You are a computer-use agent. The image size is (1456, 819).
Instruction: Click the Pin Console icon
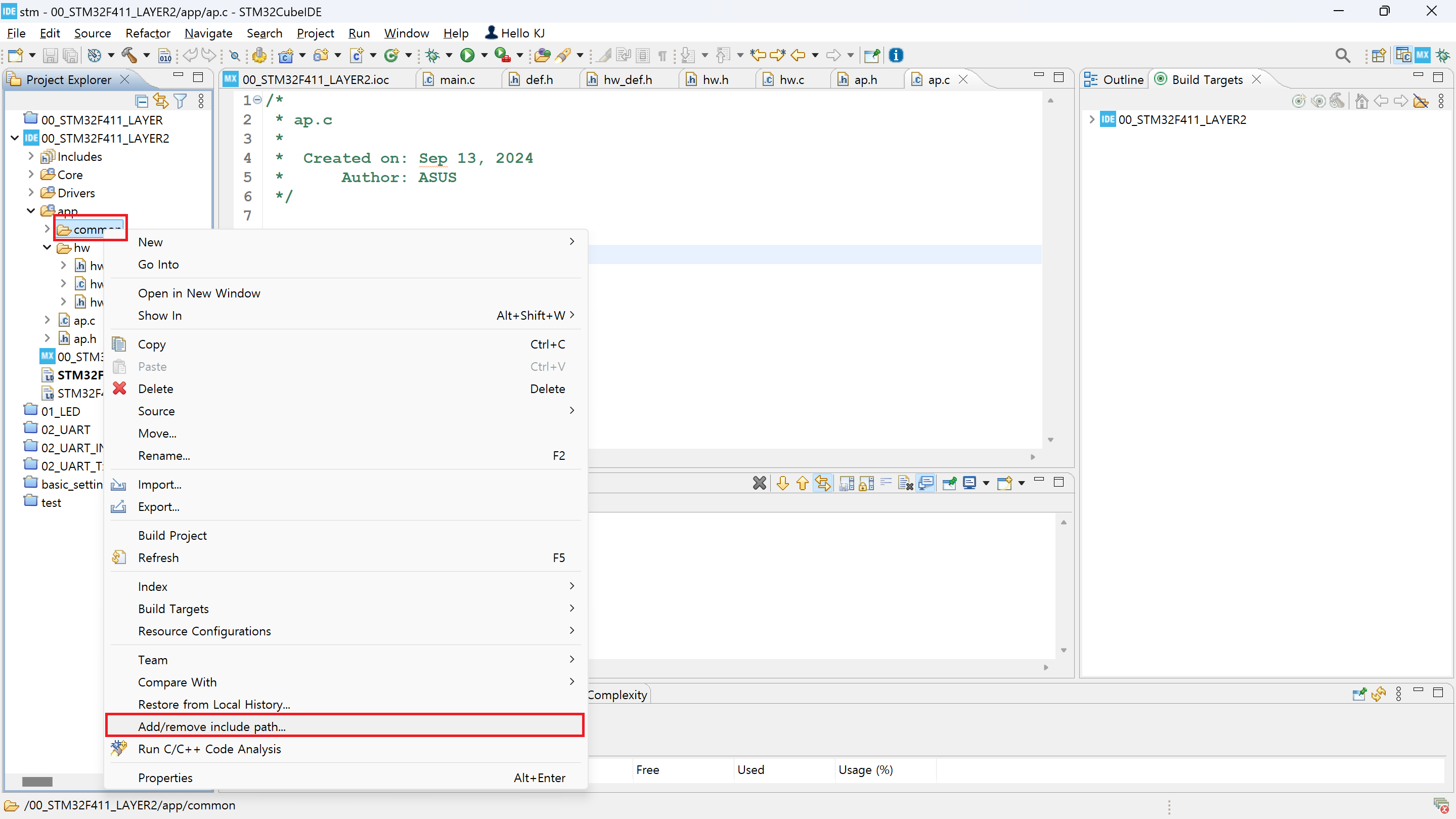coord(950,483)
